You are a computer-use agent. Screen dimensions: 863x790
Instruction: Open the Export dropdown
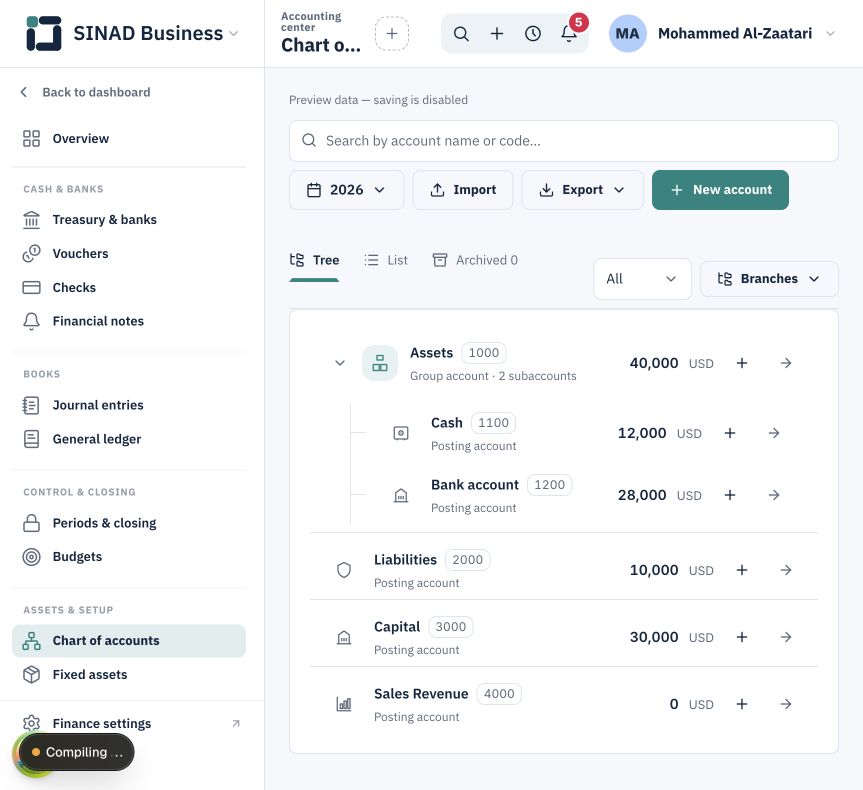[x=582, y=190]
